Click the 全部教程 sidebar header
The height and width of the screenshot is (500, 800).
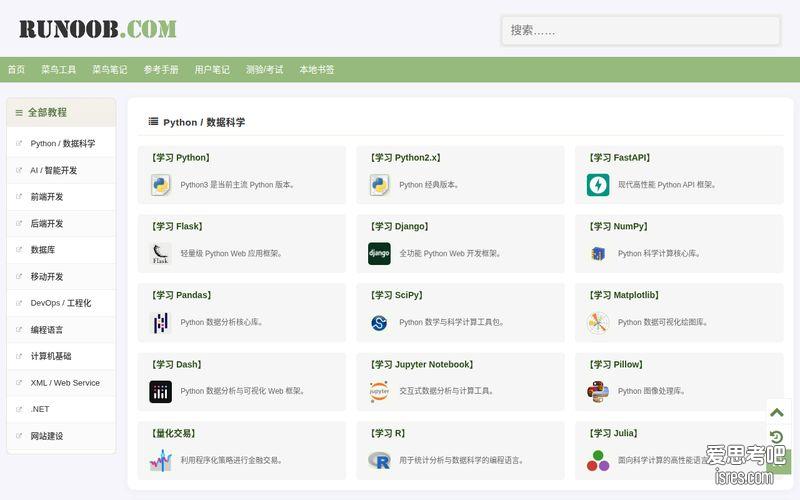pyautogui.click(x=61, y=112)
